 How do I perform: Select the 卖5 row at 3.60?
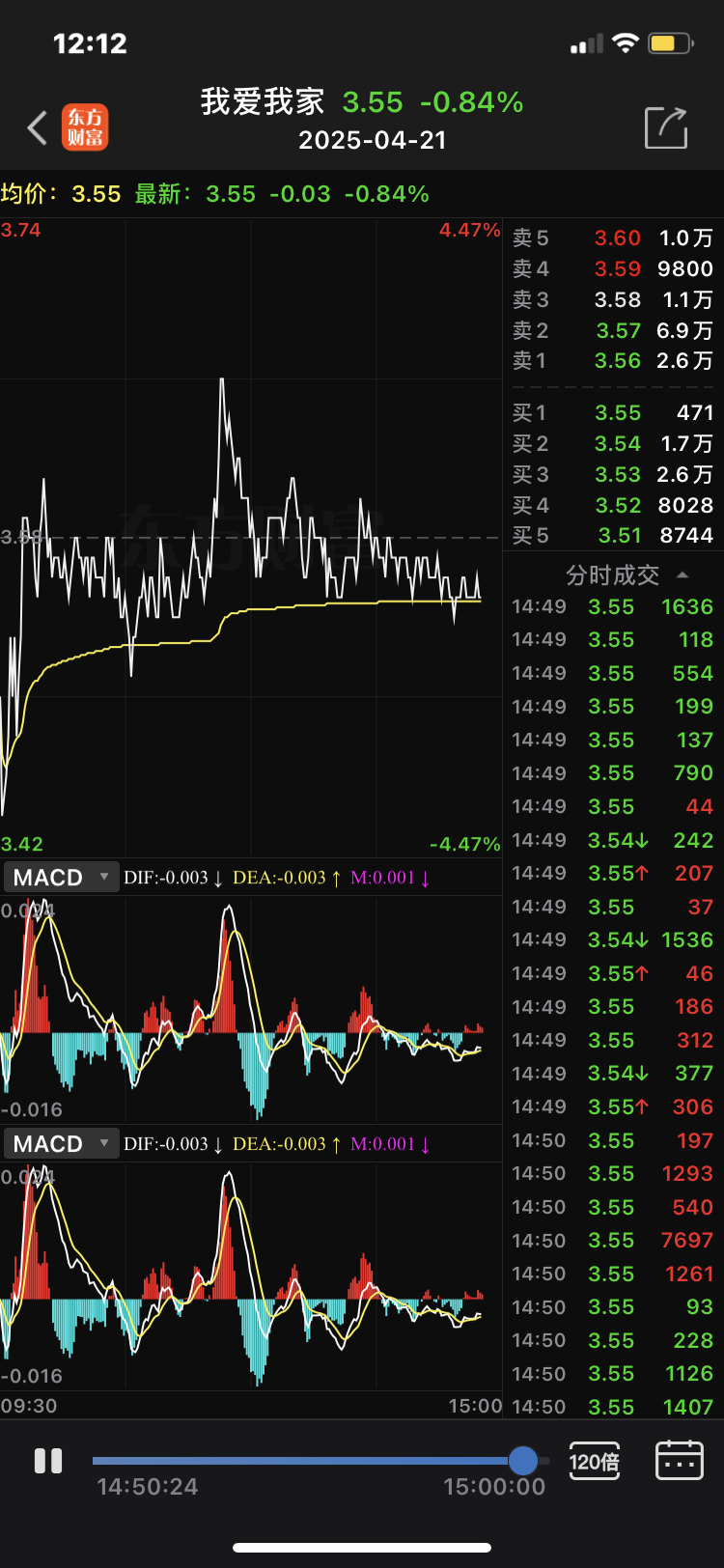click(613, 238)
